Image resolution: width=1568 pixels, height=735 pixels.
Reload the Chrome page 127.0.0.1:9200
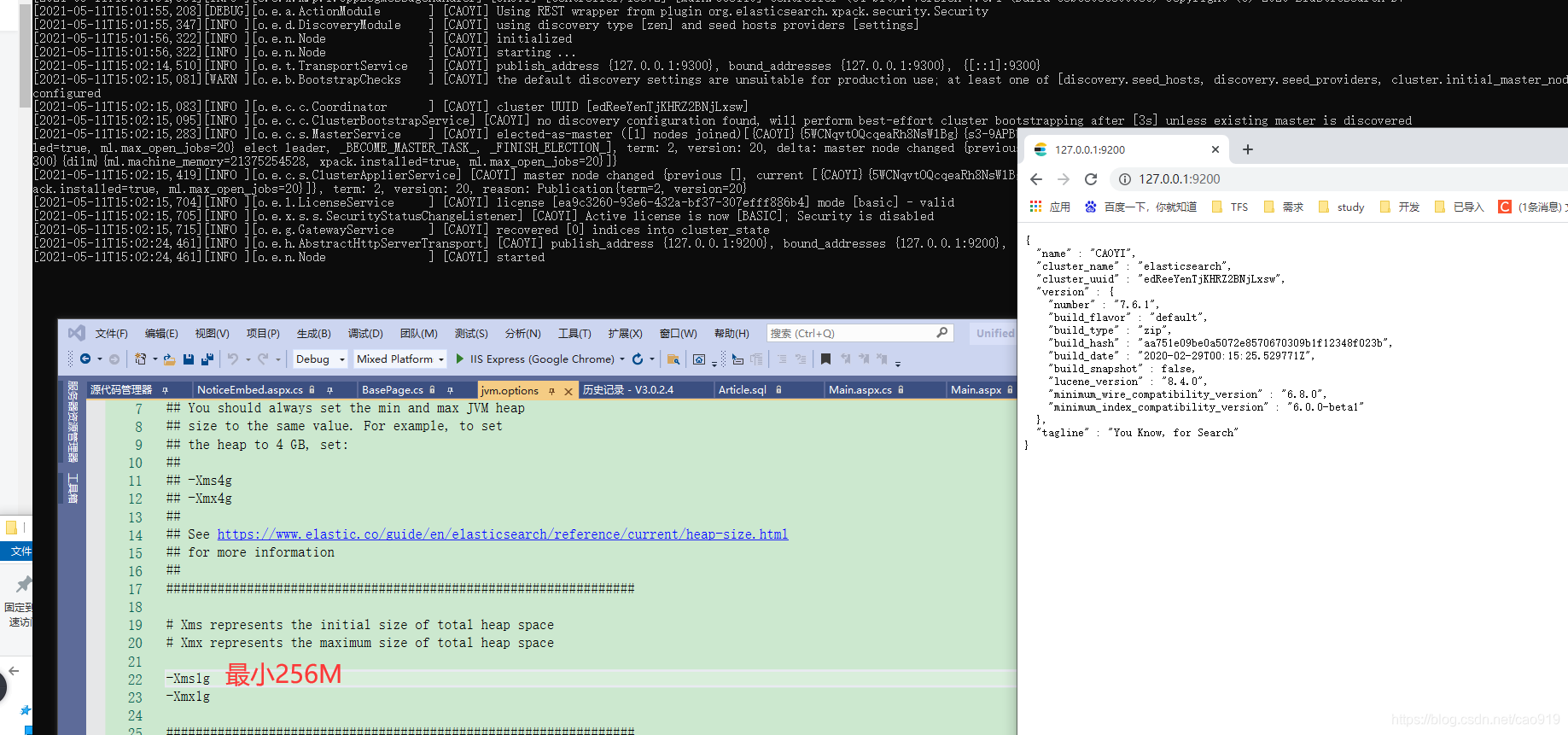1091,179
